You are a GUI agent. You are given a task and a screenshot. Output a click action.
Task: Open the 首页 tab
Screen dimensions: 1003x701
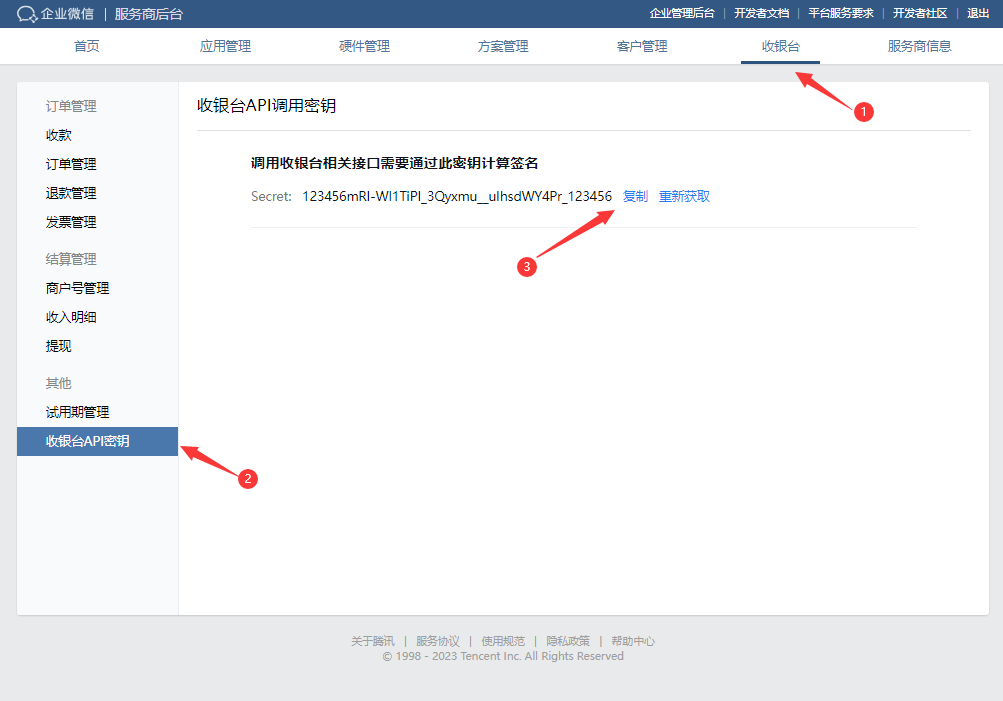[x=87, y=46]
